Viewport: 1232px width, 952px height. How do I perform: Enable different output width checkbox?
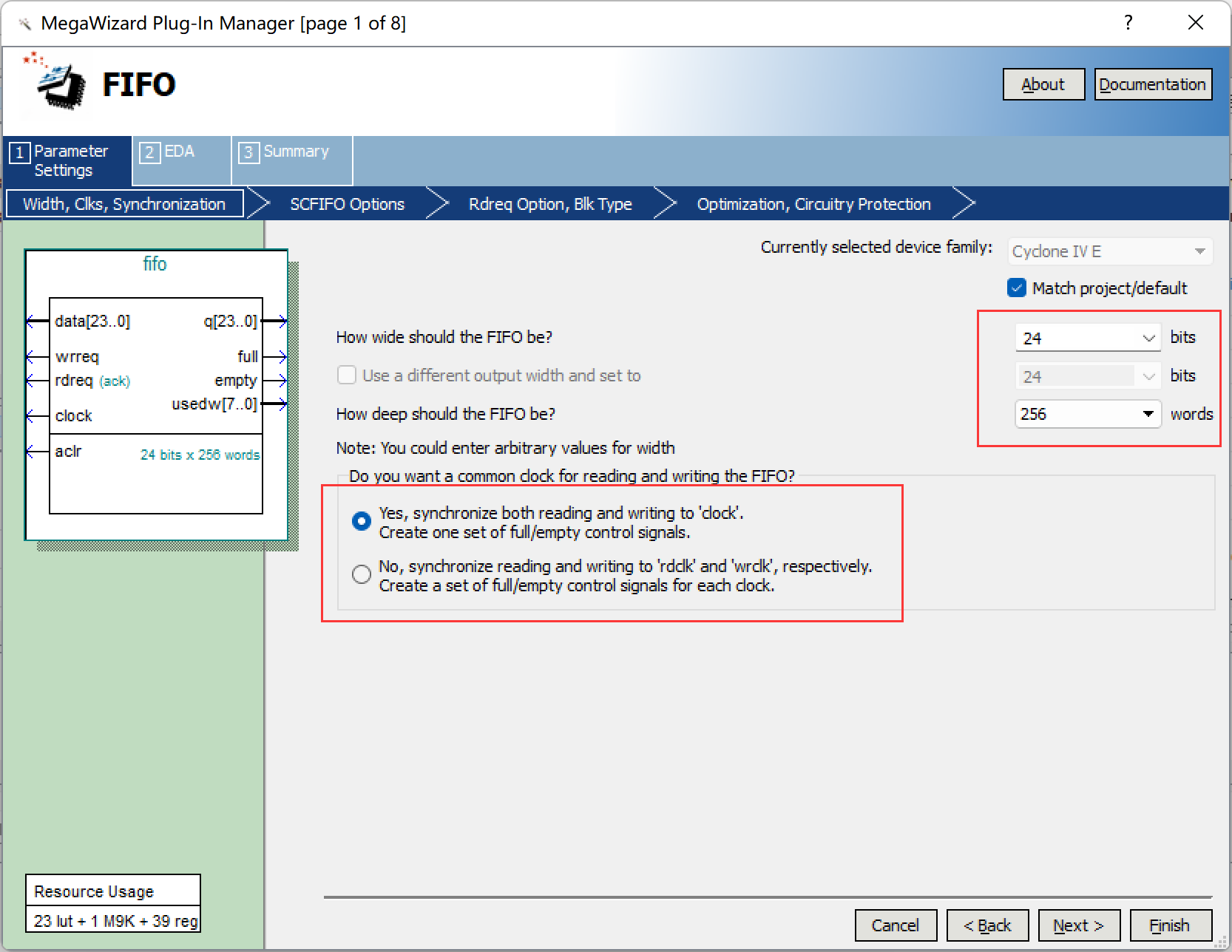click(x=346, y=375)
